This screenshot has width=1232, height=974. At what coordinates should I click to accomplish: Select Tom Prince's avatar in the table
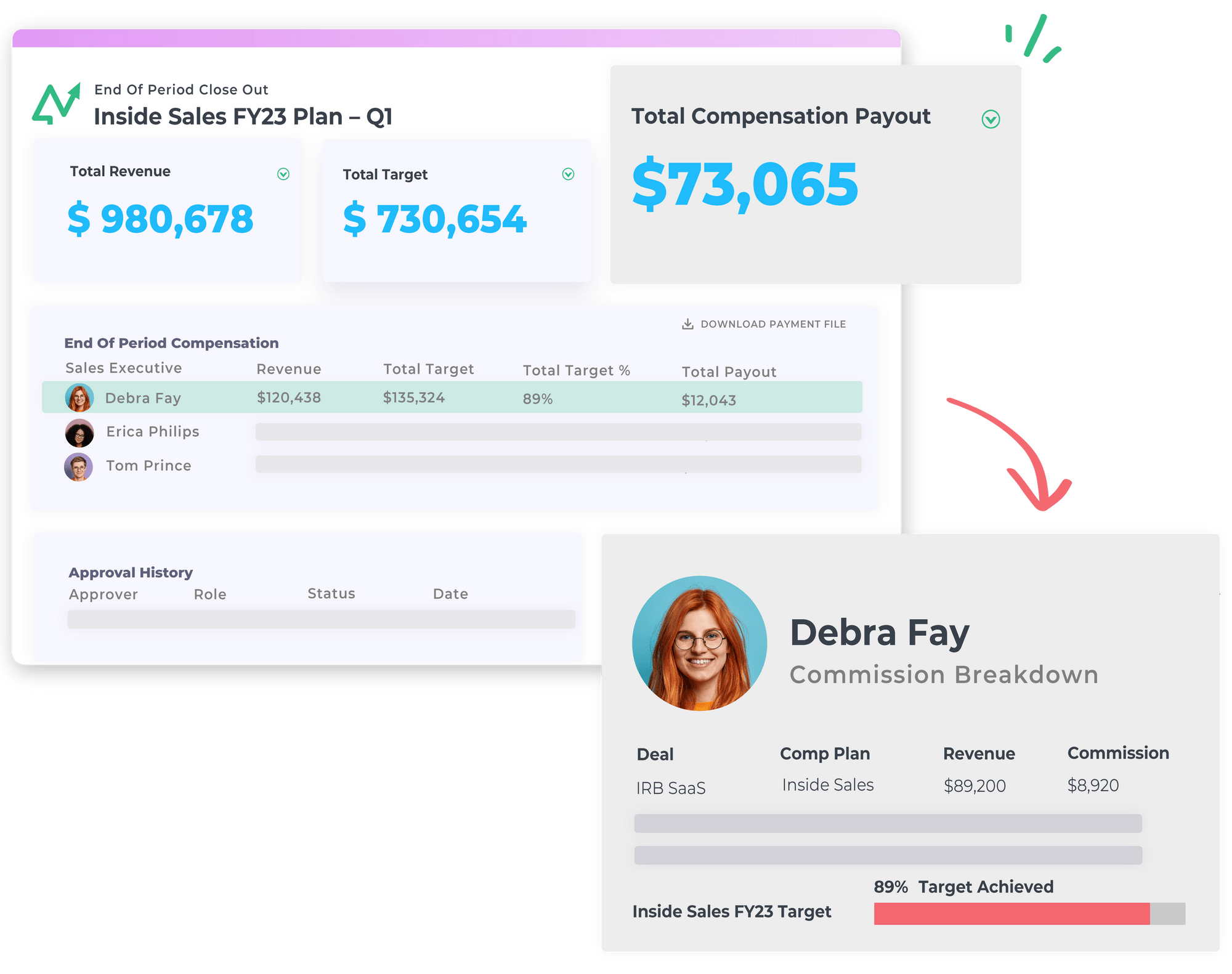78,466
